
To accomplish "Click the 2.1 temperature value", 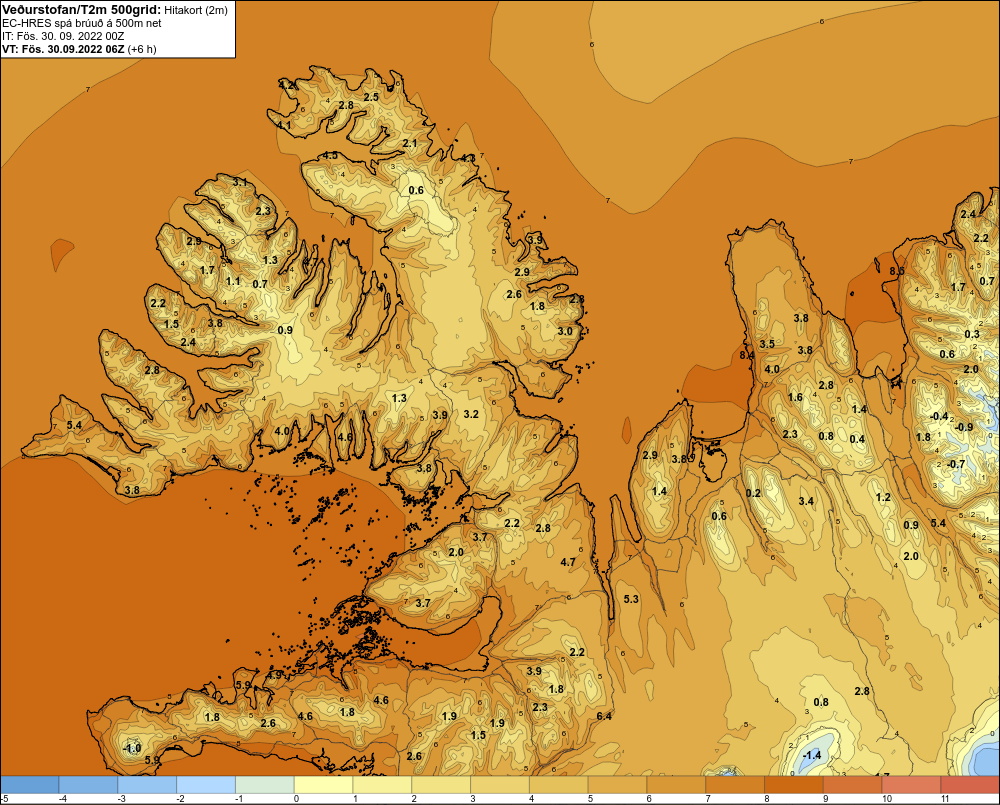I will click(x=410, y=143).
